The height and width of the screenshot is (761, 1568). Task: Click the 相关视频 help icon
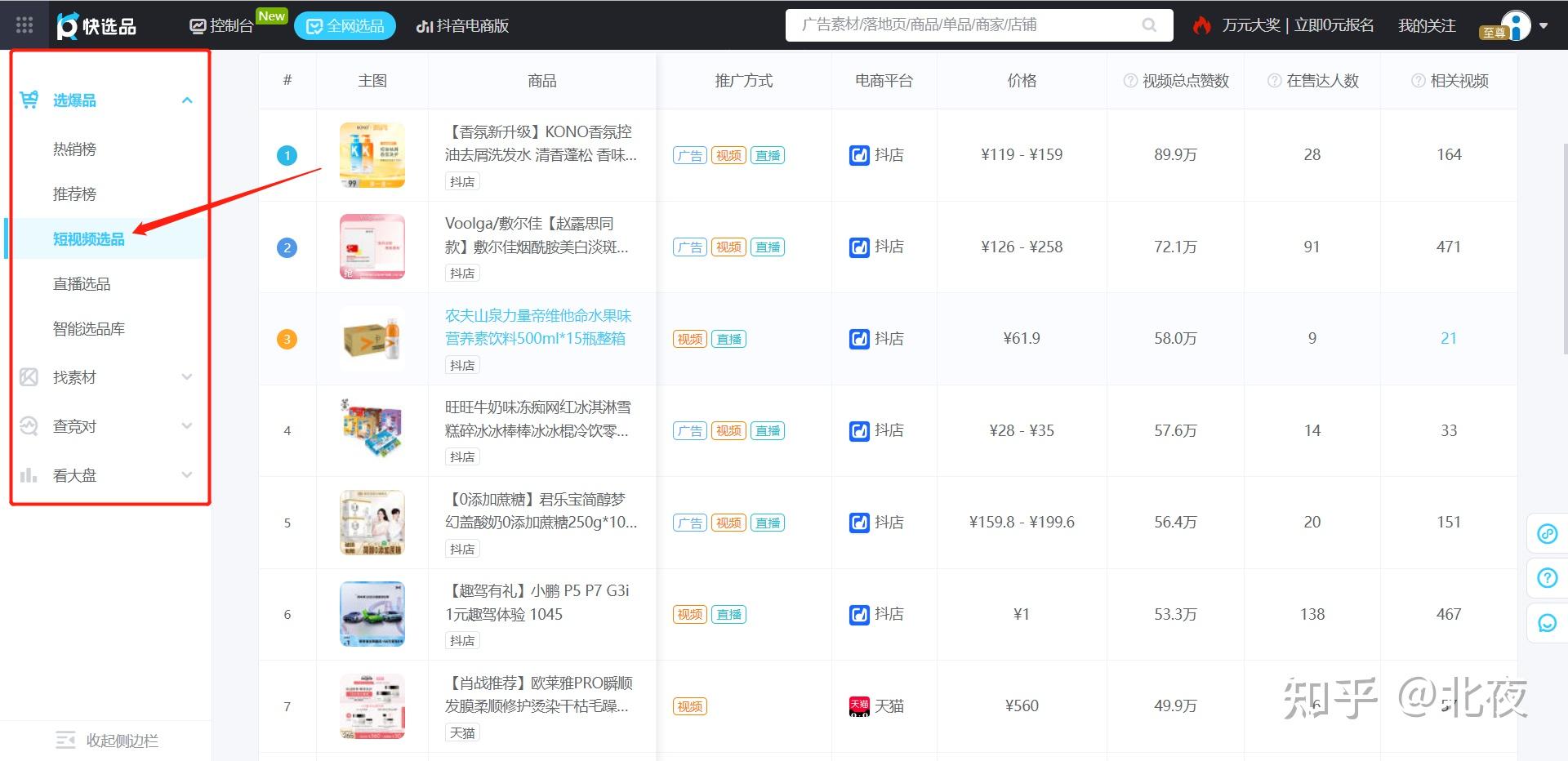[1419, 81]
